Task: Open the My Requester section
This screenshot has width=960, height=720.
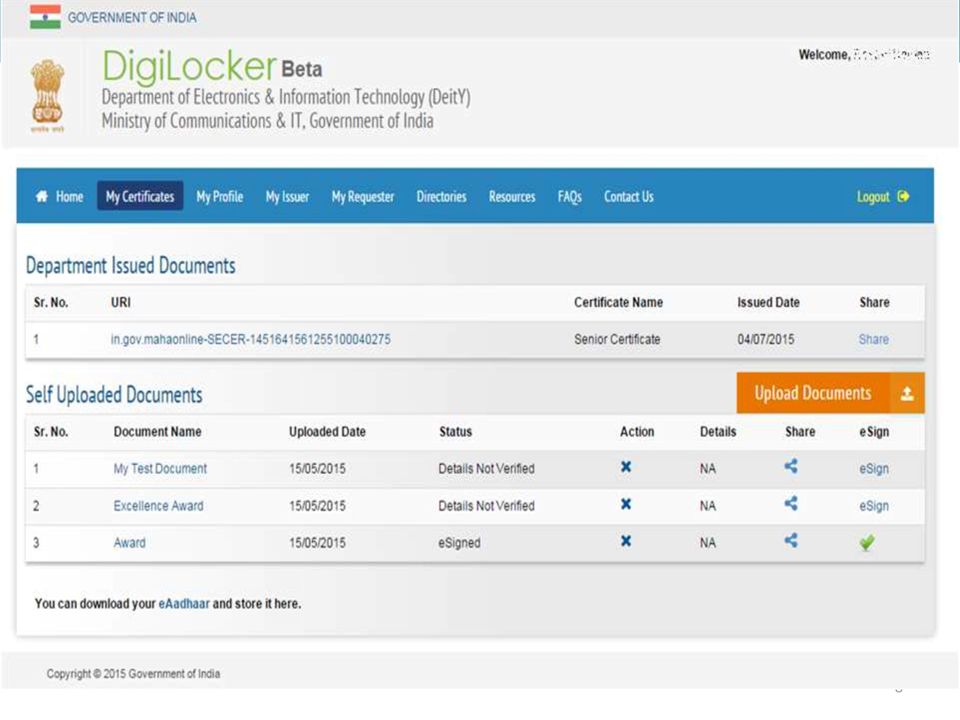Action: (363, 197)
